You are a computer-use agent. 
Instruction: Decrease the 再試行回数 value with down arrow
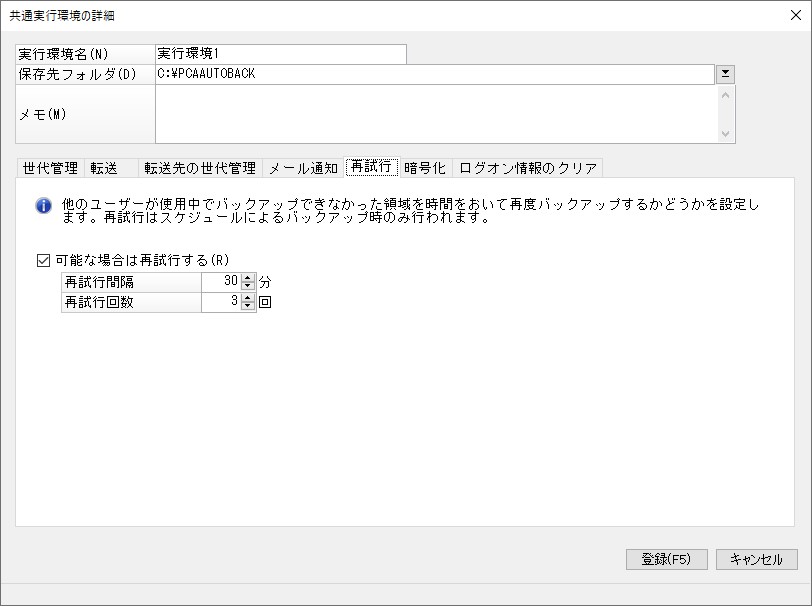(248, 306)
